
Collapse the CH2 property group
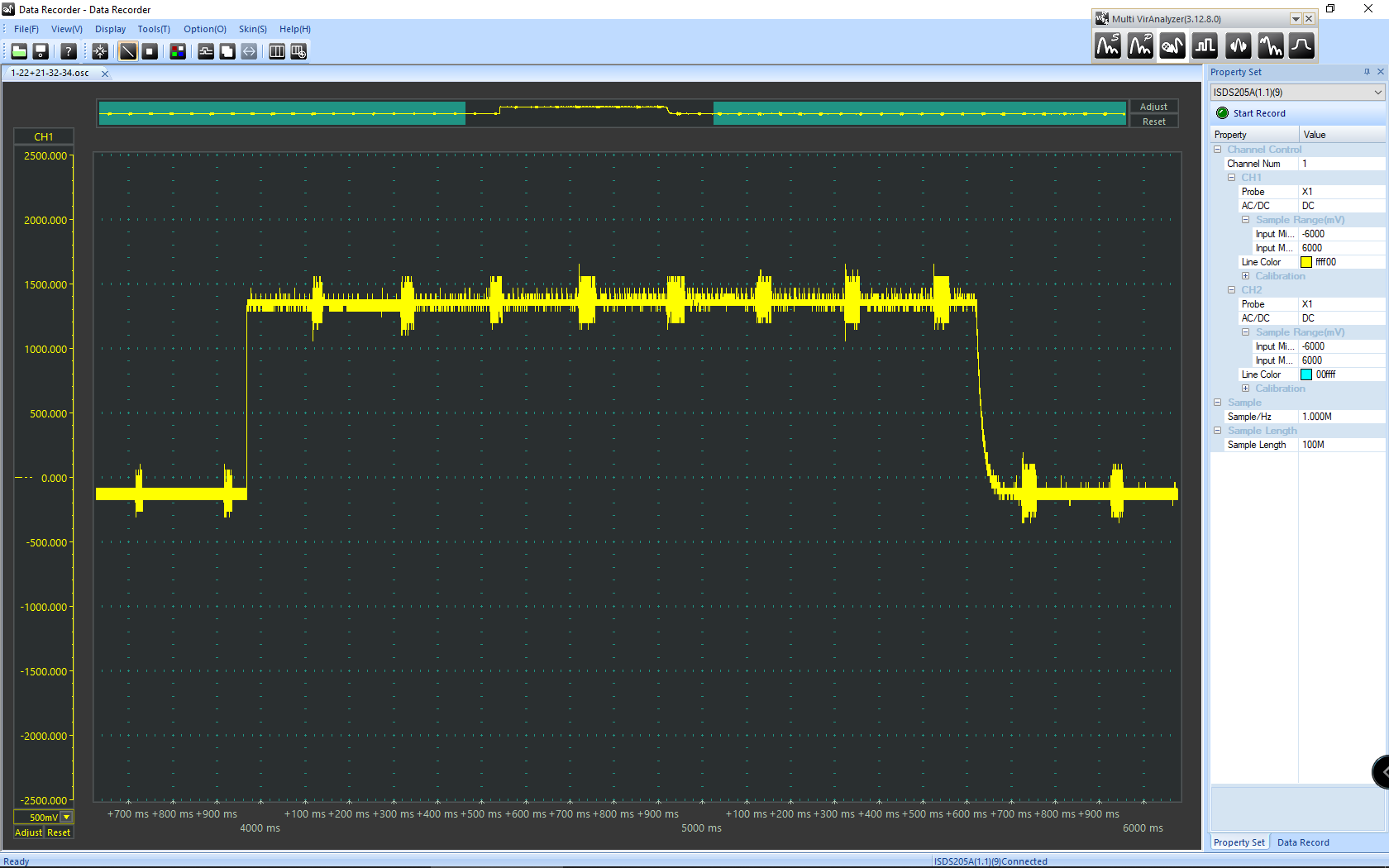[1231, 290]
